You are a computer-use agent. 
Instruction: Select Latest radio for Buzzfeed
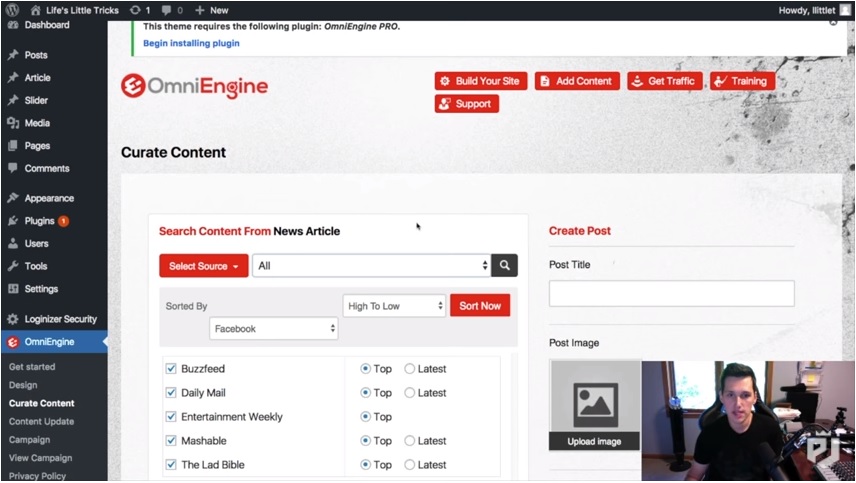[x=409, y=369]
